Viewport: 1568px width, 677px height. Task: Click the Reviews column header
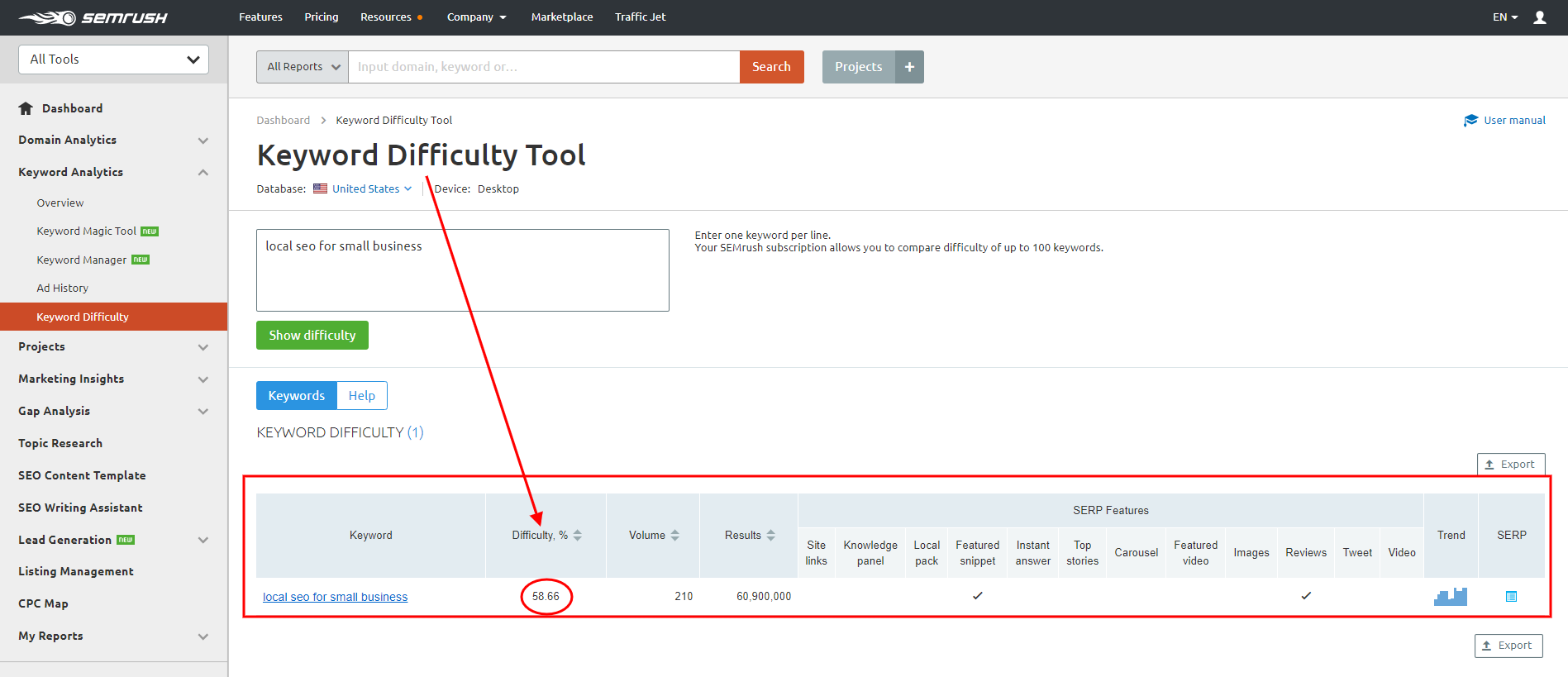pyautogui.click(x=1306, y=553)
